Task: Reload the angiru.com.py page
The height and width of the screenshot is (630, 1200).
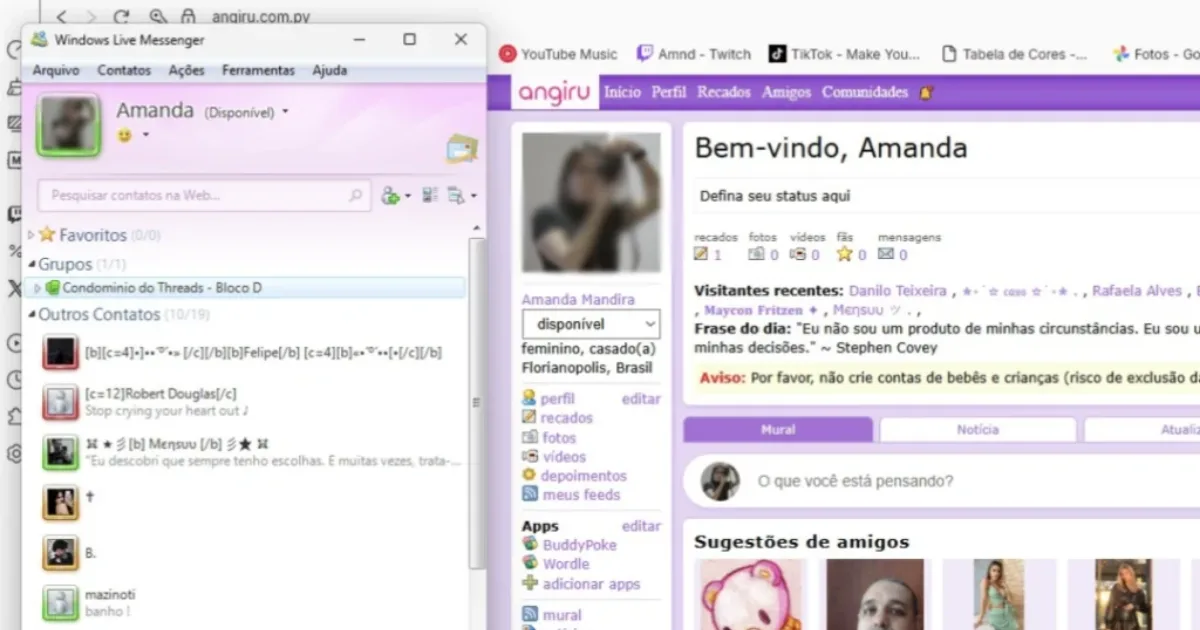Action: 122,16
